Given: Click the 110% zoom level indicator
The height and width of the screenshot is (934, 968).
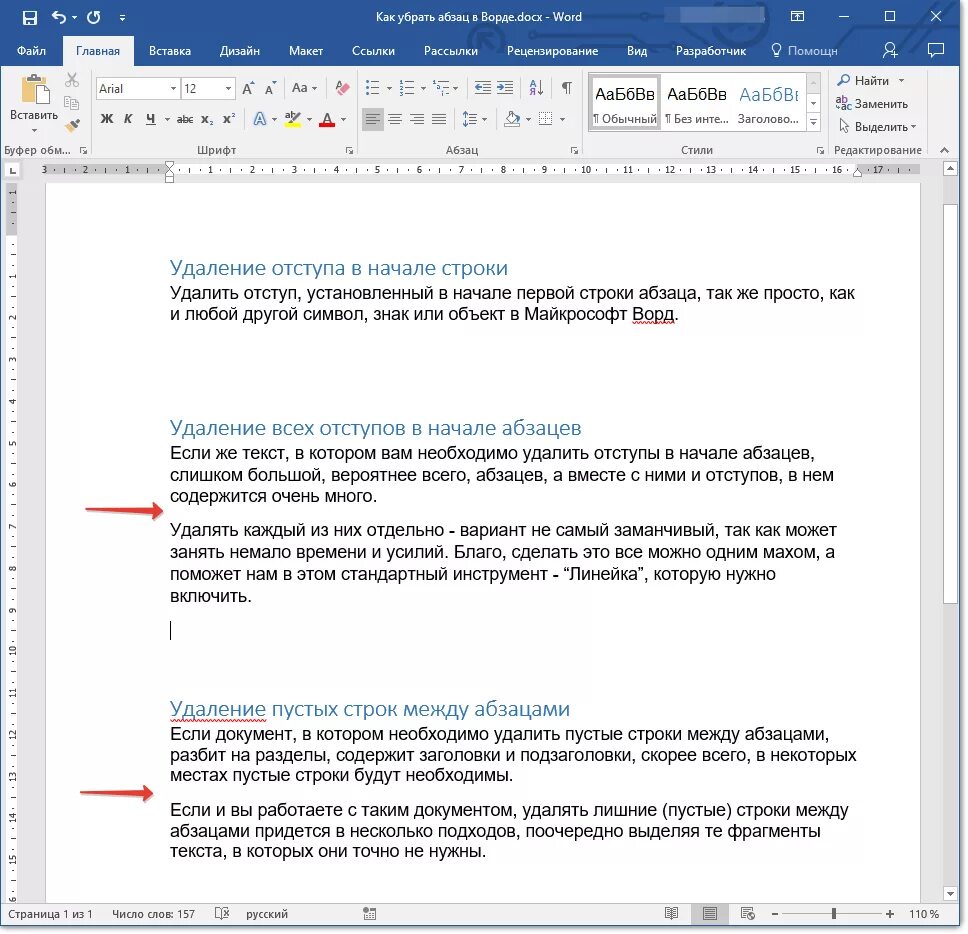Looking at the screenshot, I should point(924,914).
